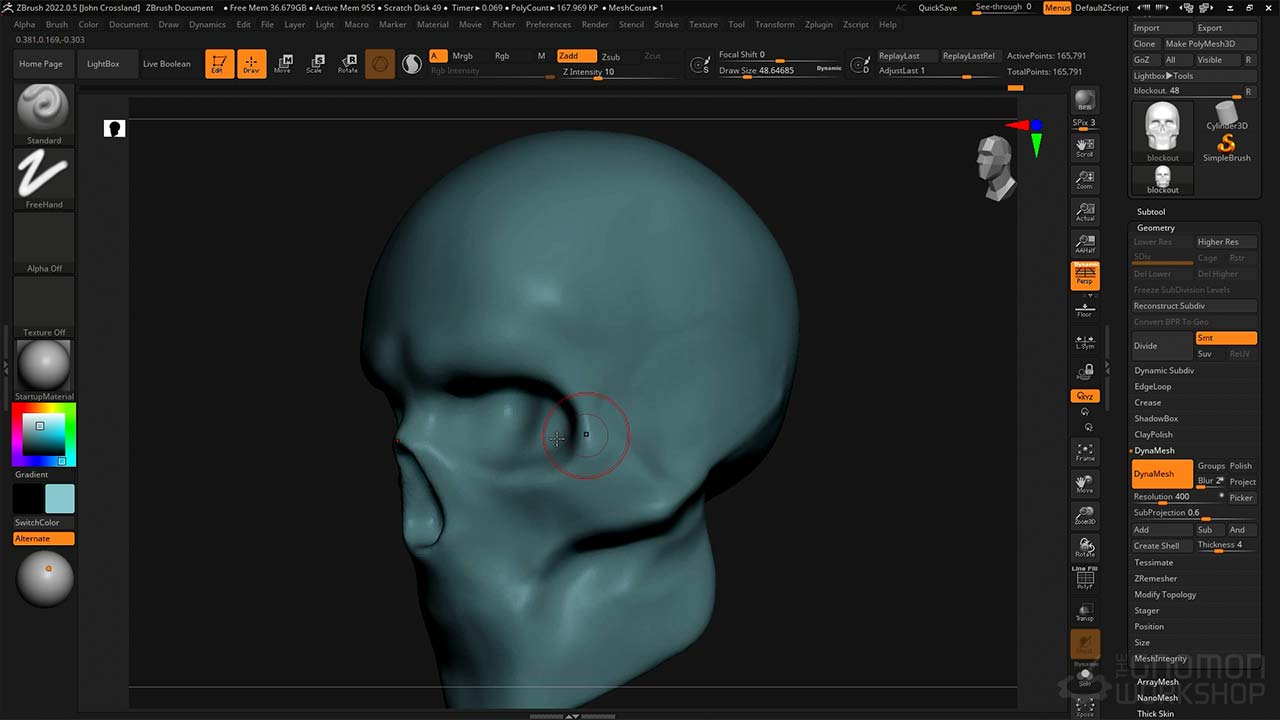Click the BPR render icon
This screenshot has width=1280, height=720.
tap(1085, 100)
